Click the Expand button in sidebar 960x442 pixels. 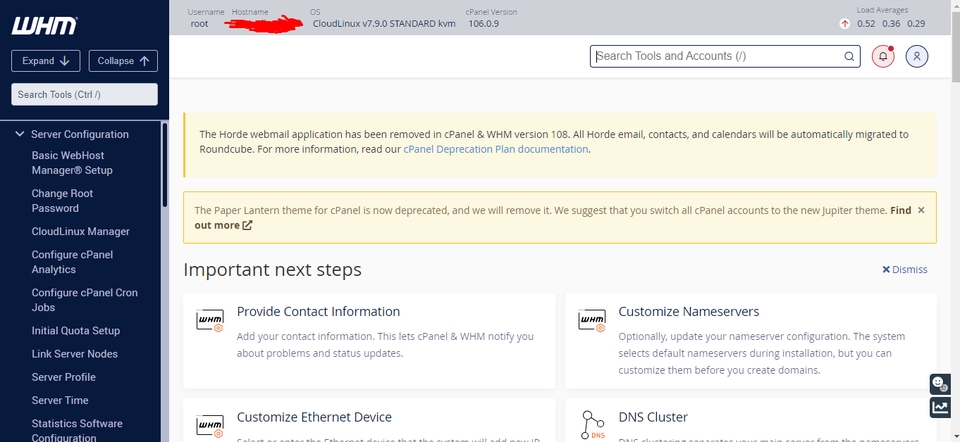45,61
